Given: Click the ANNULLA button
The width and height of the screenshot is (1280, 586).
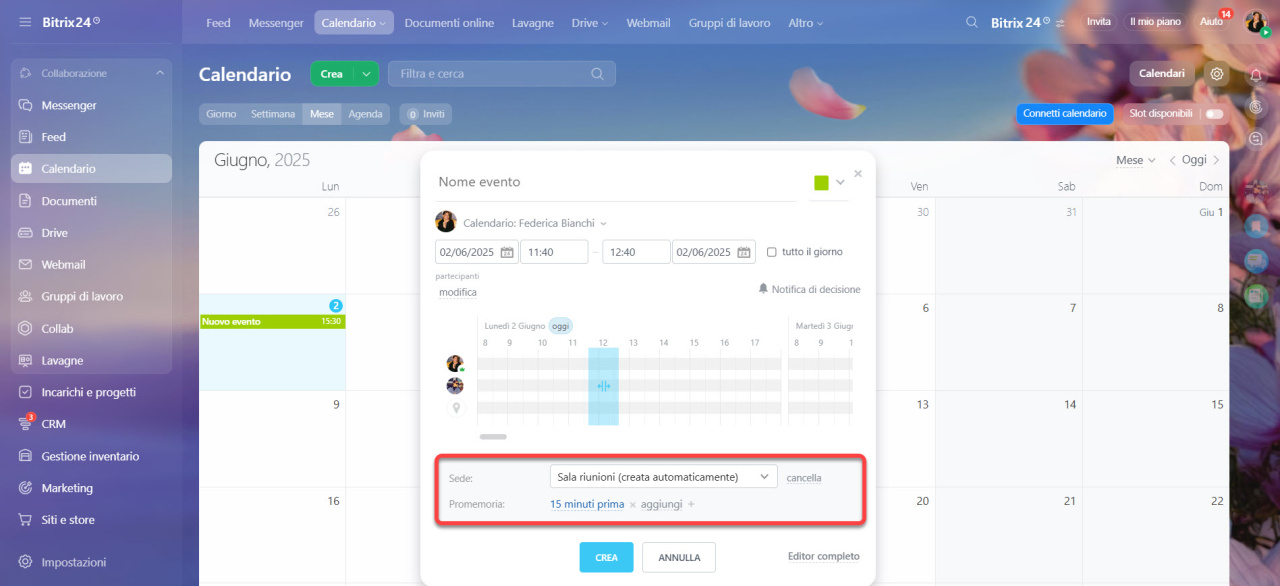Looking at the screenshot, I should (x=679, y=557).
